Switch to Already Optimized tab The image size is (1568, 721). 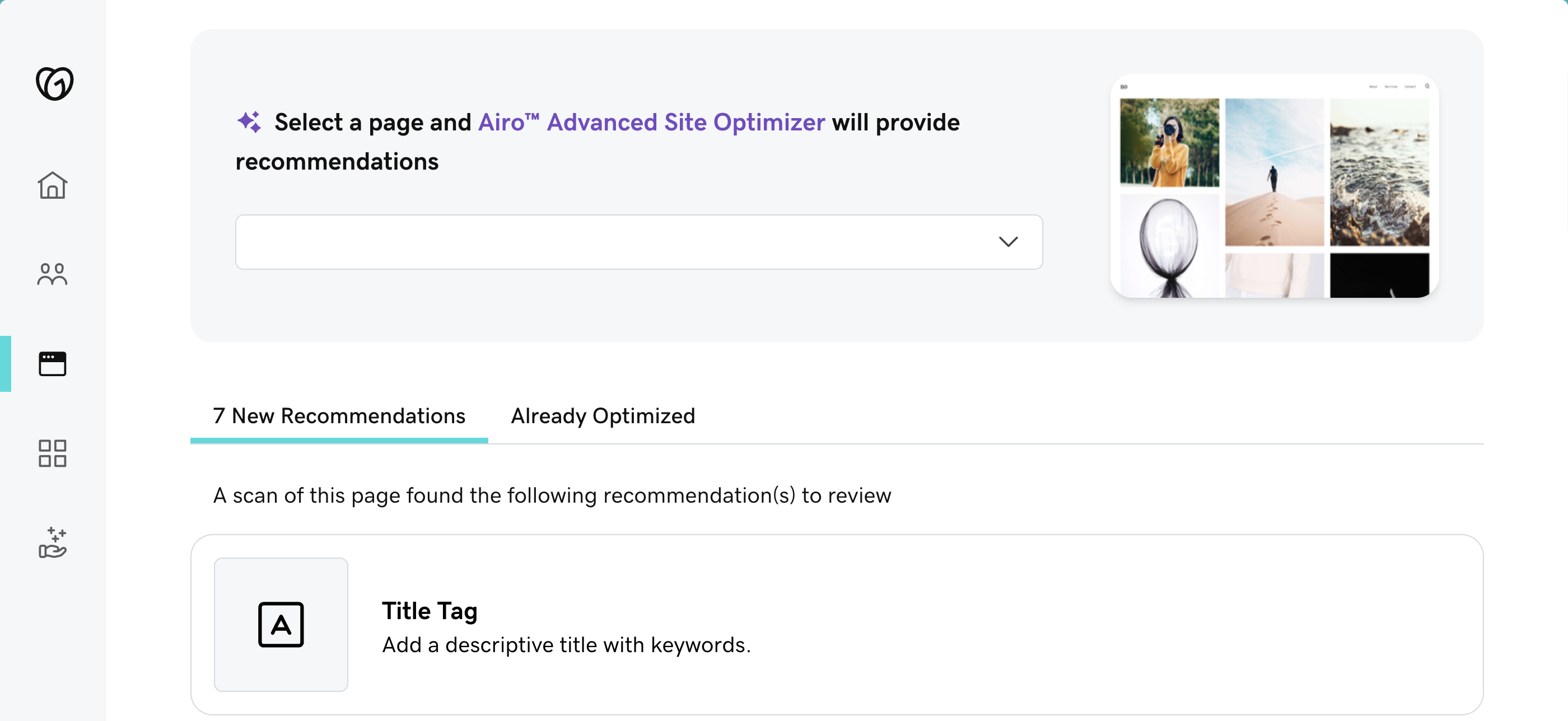click(x=603, y=416)
